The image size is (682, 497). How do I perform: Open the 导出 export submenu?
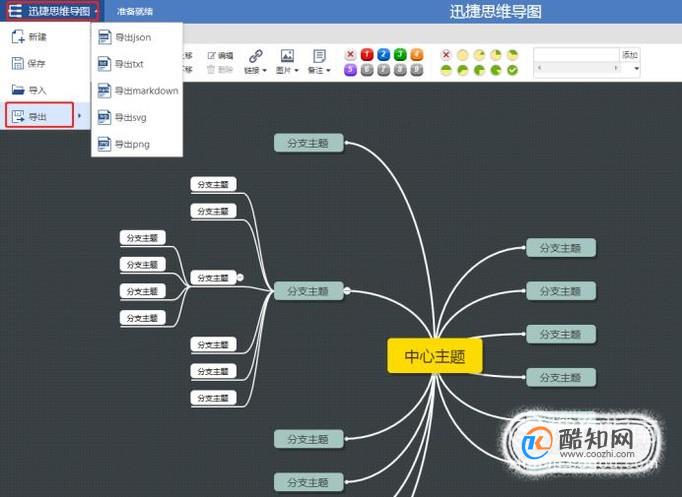pyautogui.click(x=39, y=116)
